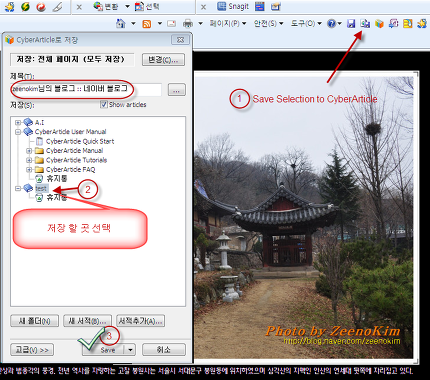Open the Home button dropdown arrow
Viewport: 430px width, 380px height.
click(133, 23)
